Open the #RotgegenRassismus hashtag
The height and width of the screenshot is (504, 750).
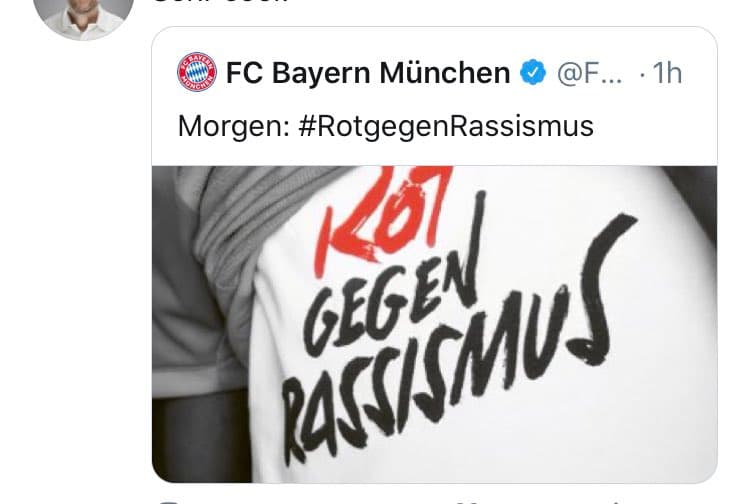point(445,126)
